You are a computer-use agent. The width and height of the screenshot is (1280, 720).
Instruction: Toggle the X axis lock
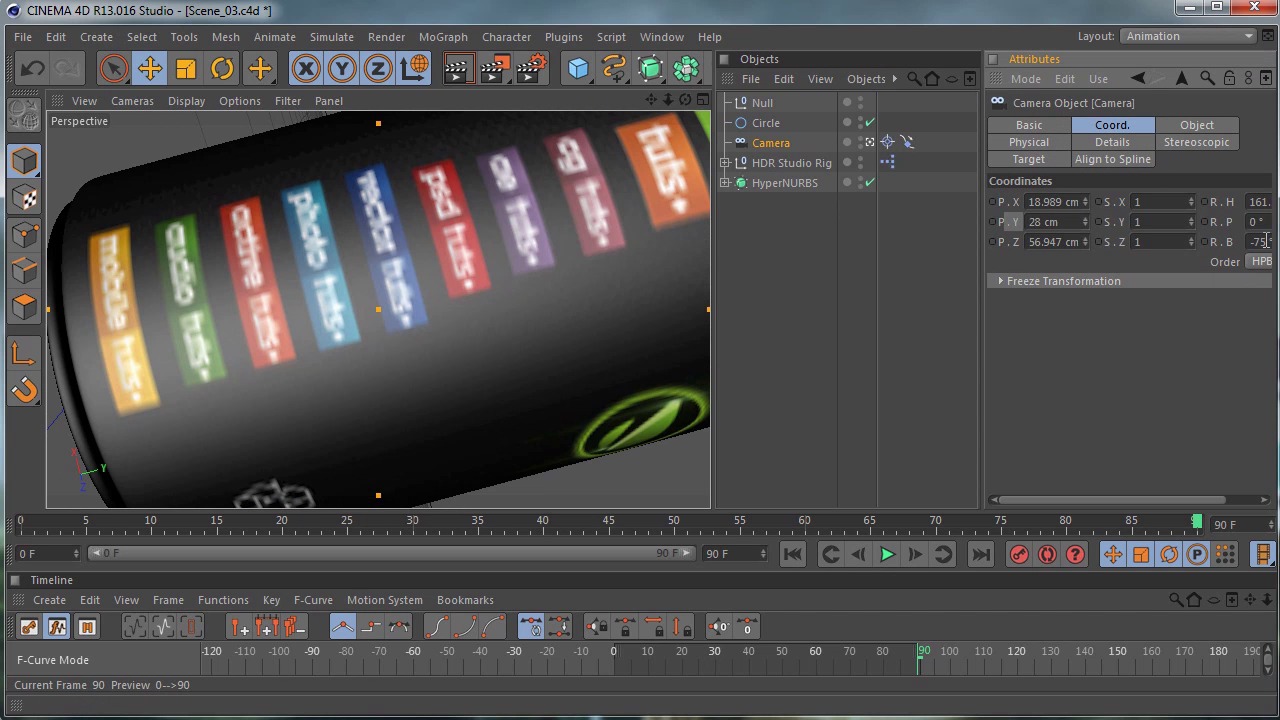pyautogui.click(x=306, y=68)
